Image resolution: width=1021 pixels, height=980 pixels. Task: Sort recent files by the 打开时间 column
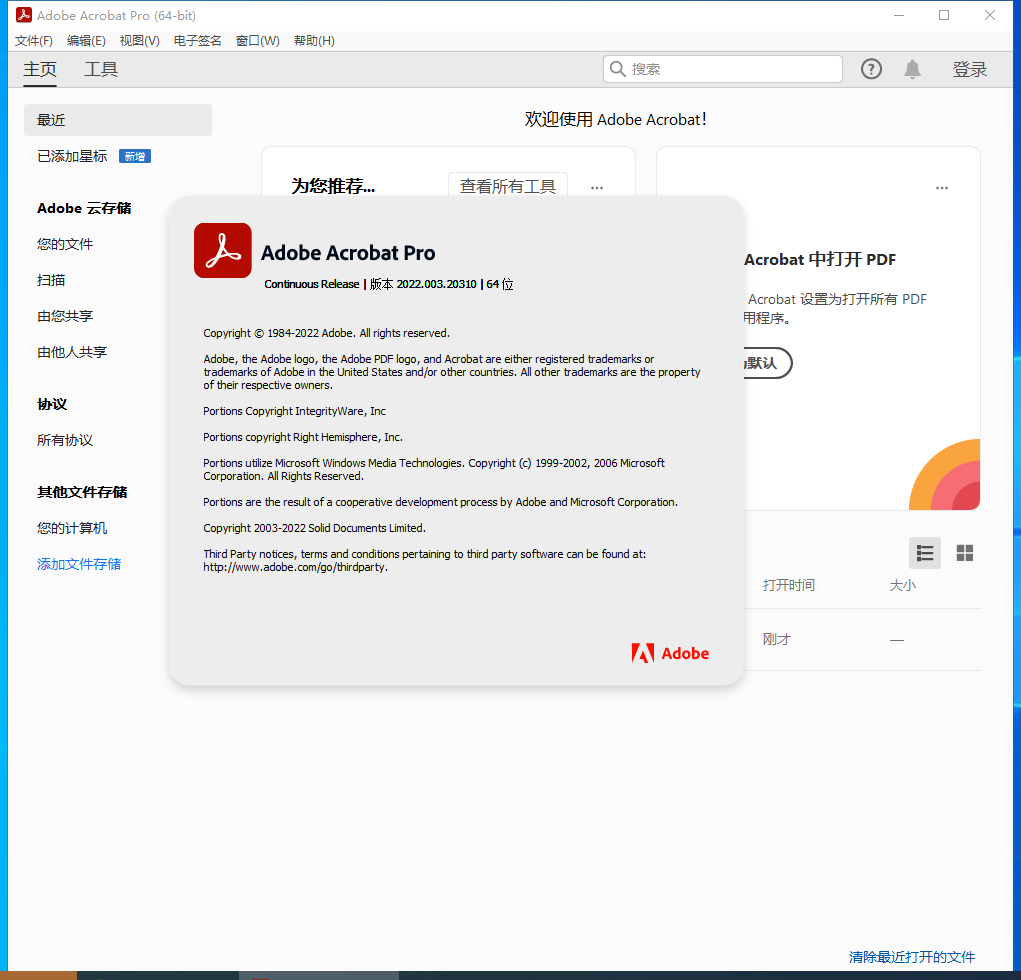[788, 585]
